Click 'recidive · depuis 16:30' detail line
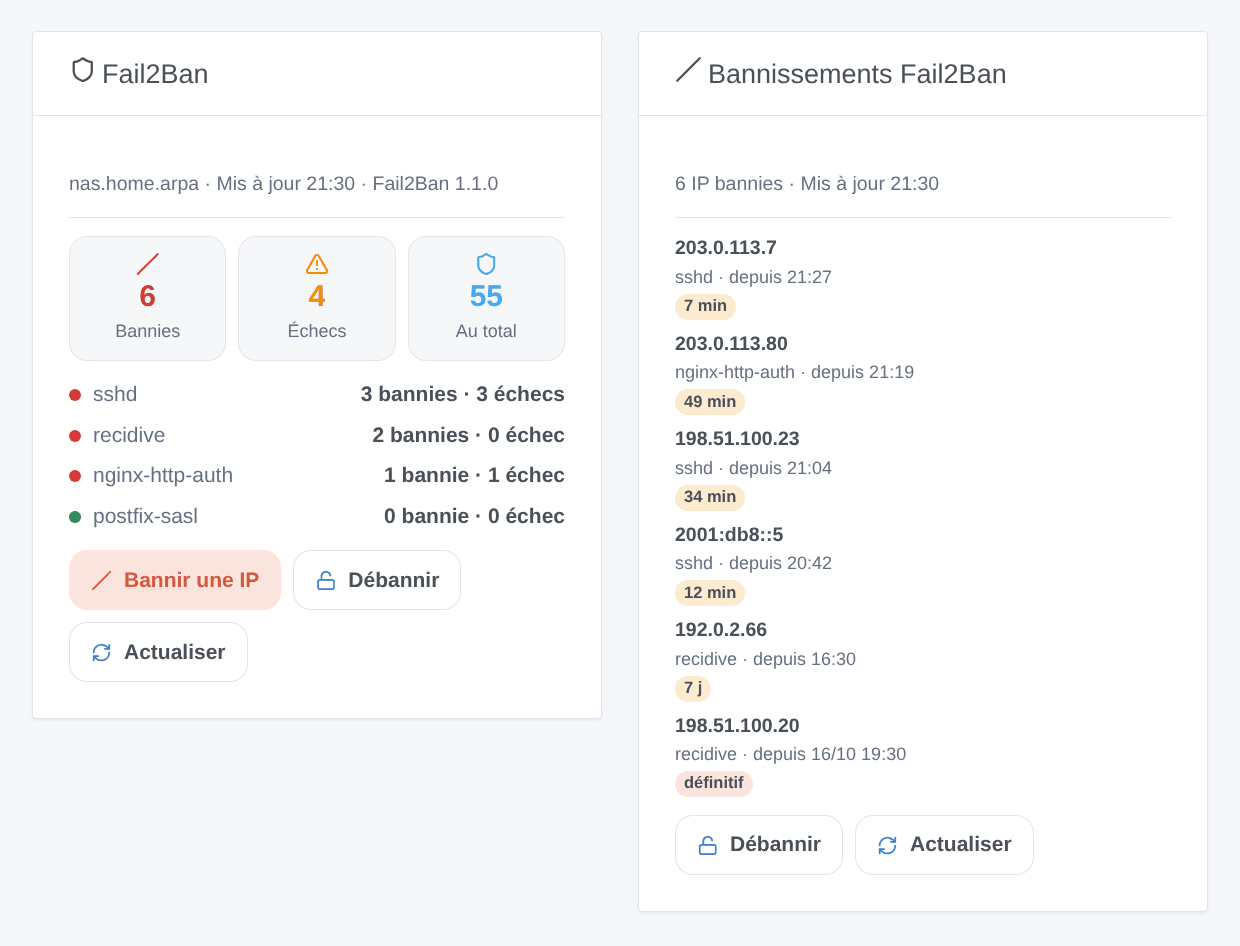The height and width of the screenshot is (946, 1240). click(x=765, y=659)
